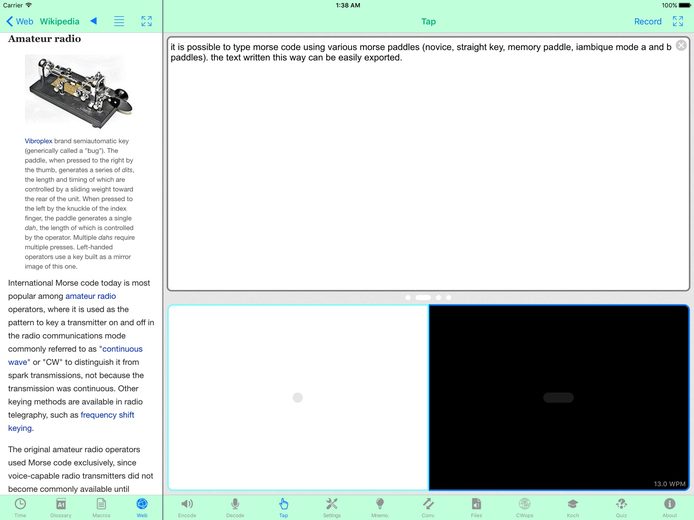This screenshot has height=520, width=694.
Task: Tap the black dah paddle
Action: (559, 397)
